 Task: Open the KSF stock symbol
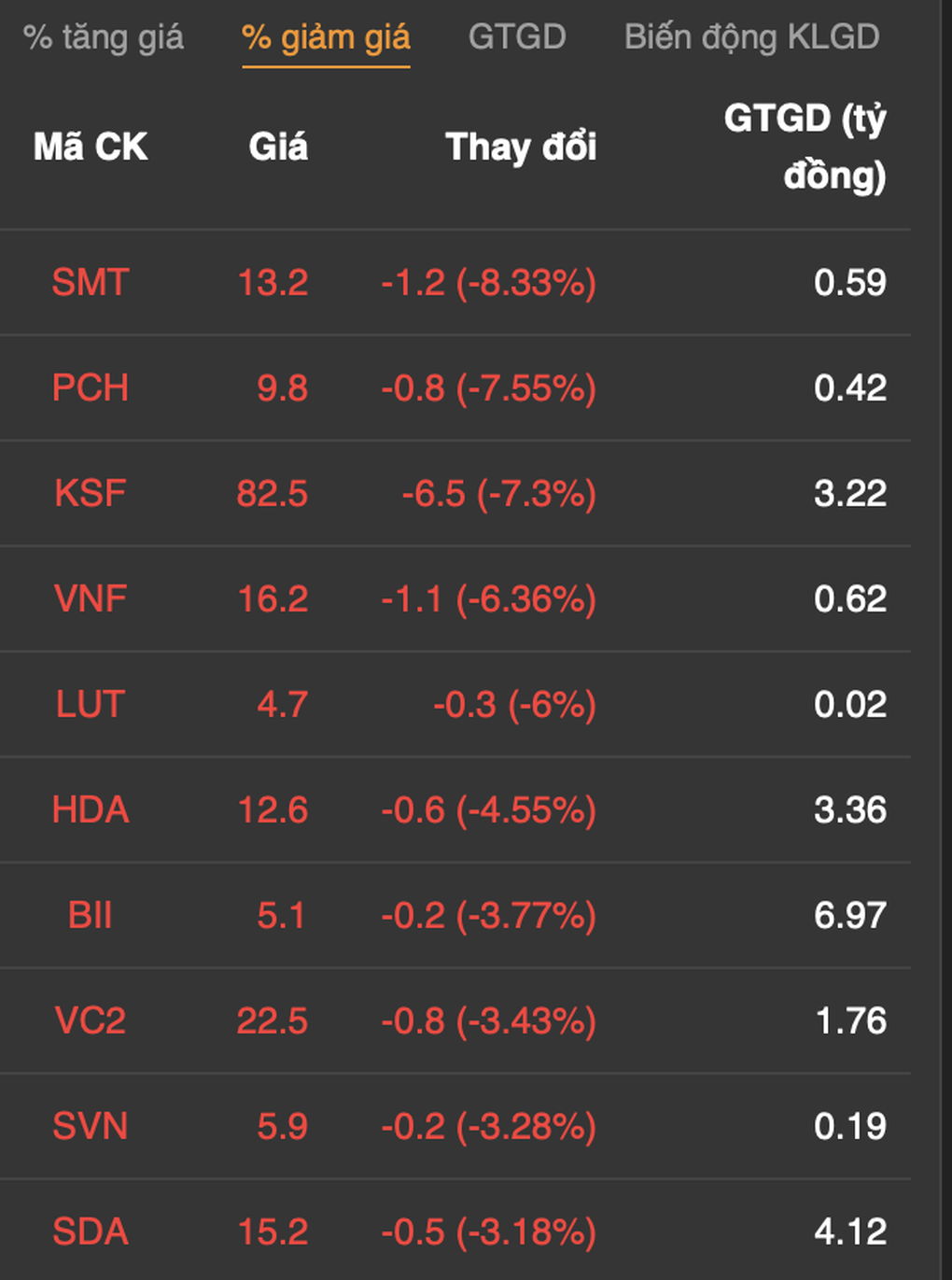(90, 493)
